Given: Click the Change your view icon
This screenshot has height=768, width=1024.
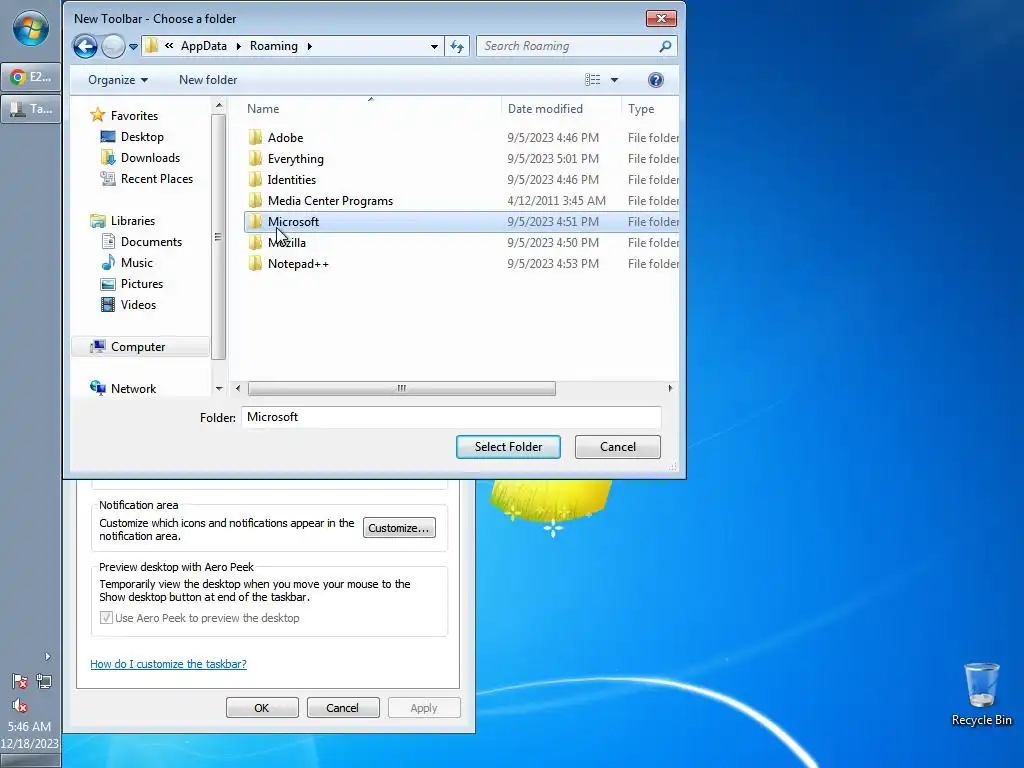Looking at the screenshot, I should (592, 80).
